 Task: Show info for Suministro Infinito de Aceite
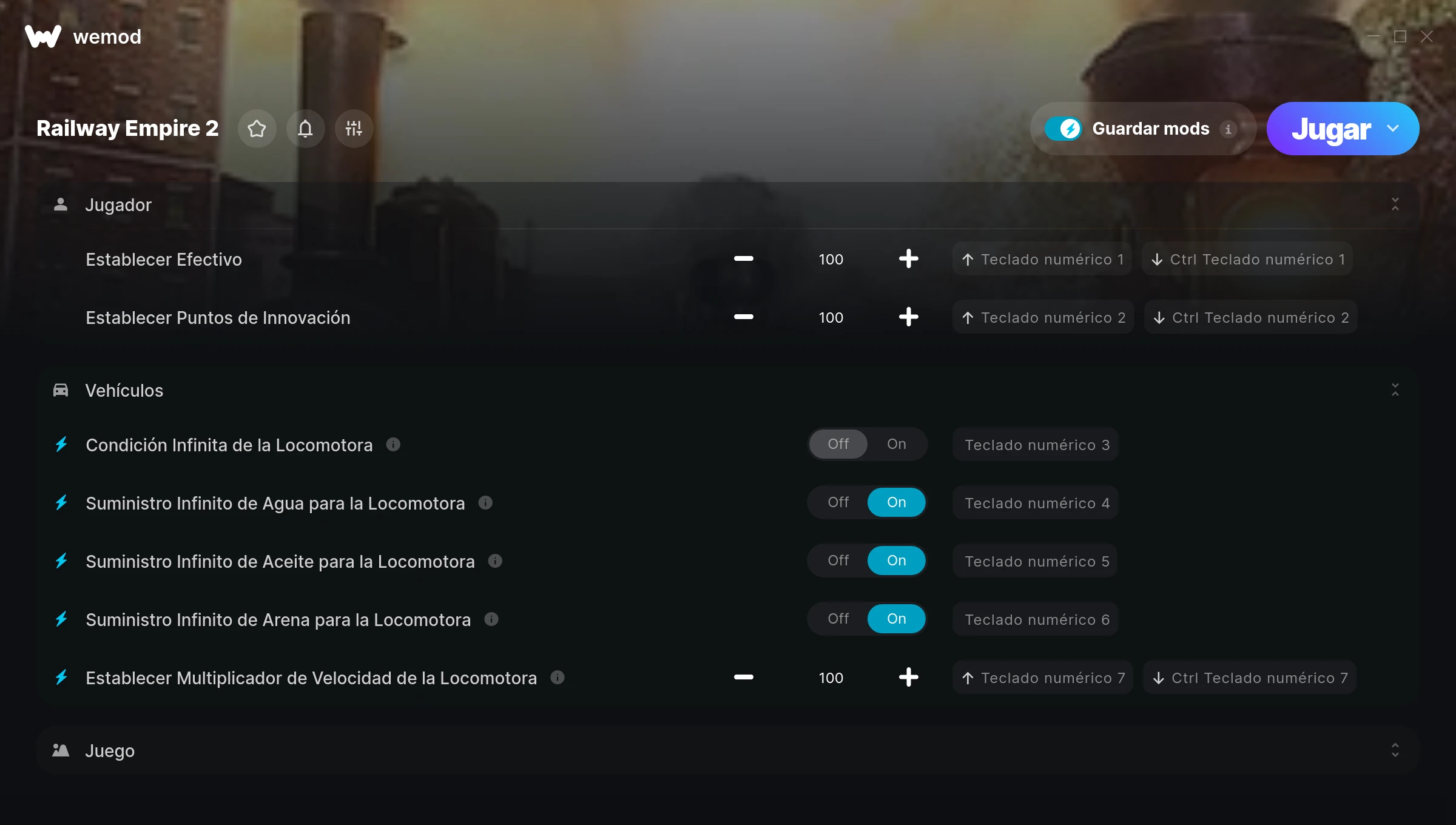(x=495, y=561)
